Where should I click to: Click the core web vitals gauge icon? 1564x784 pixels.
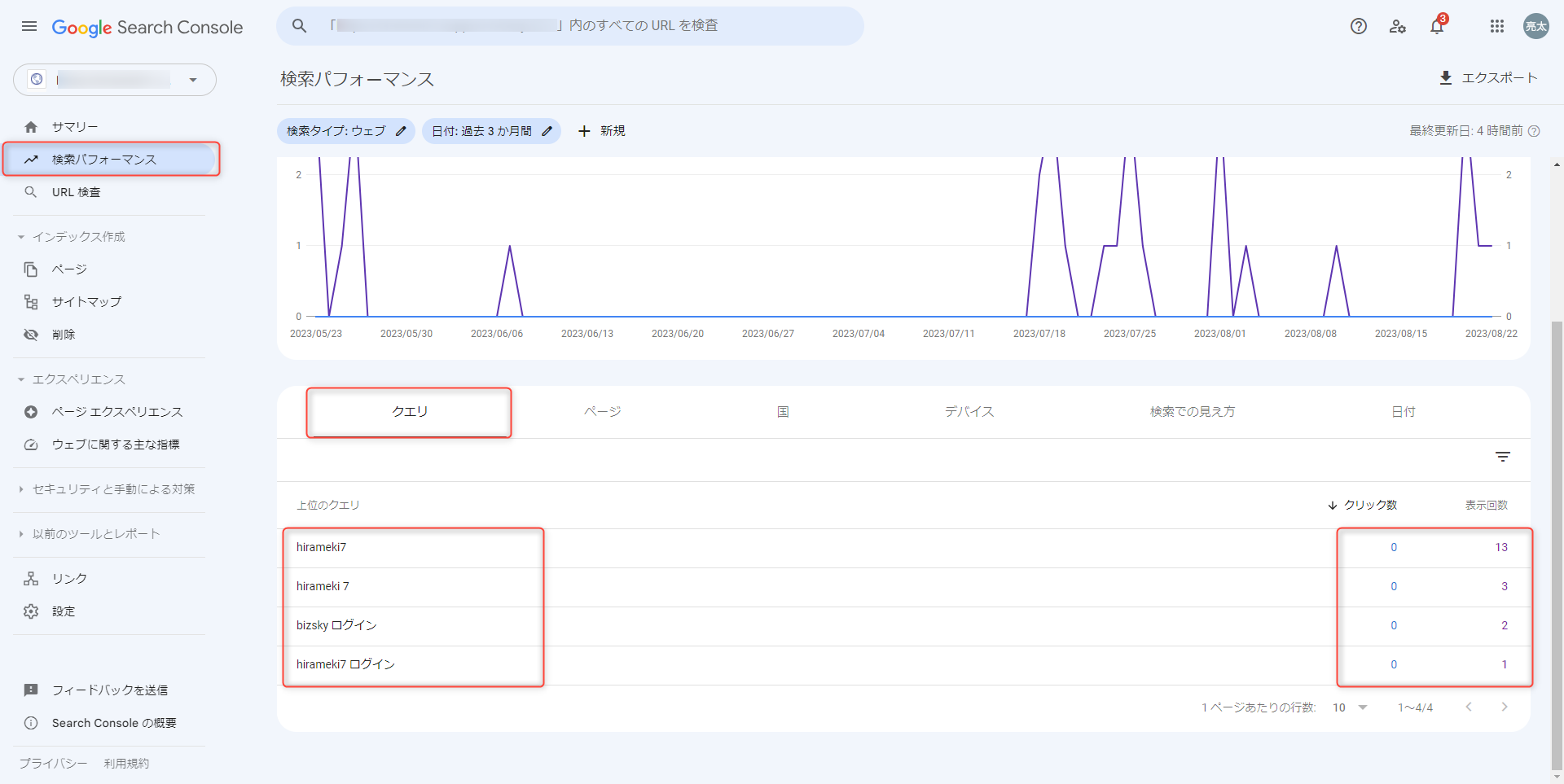[31, 445]
